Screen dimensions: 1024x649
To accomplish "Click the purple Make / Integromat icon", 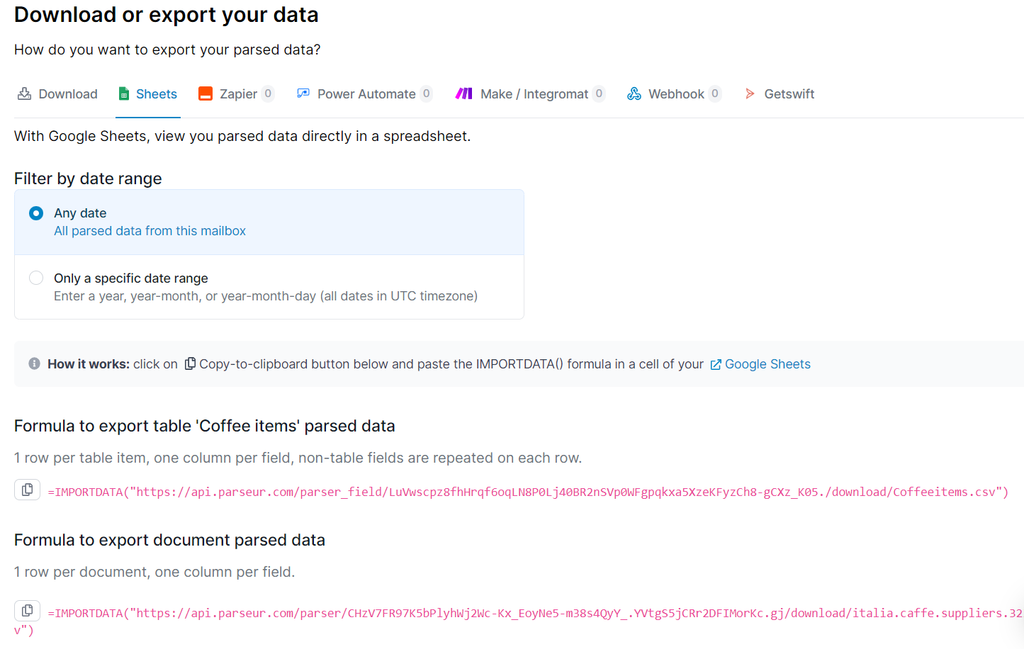I will [465, 93].
